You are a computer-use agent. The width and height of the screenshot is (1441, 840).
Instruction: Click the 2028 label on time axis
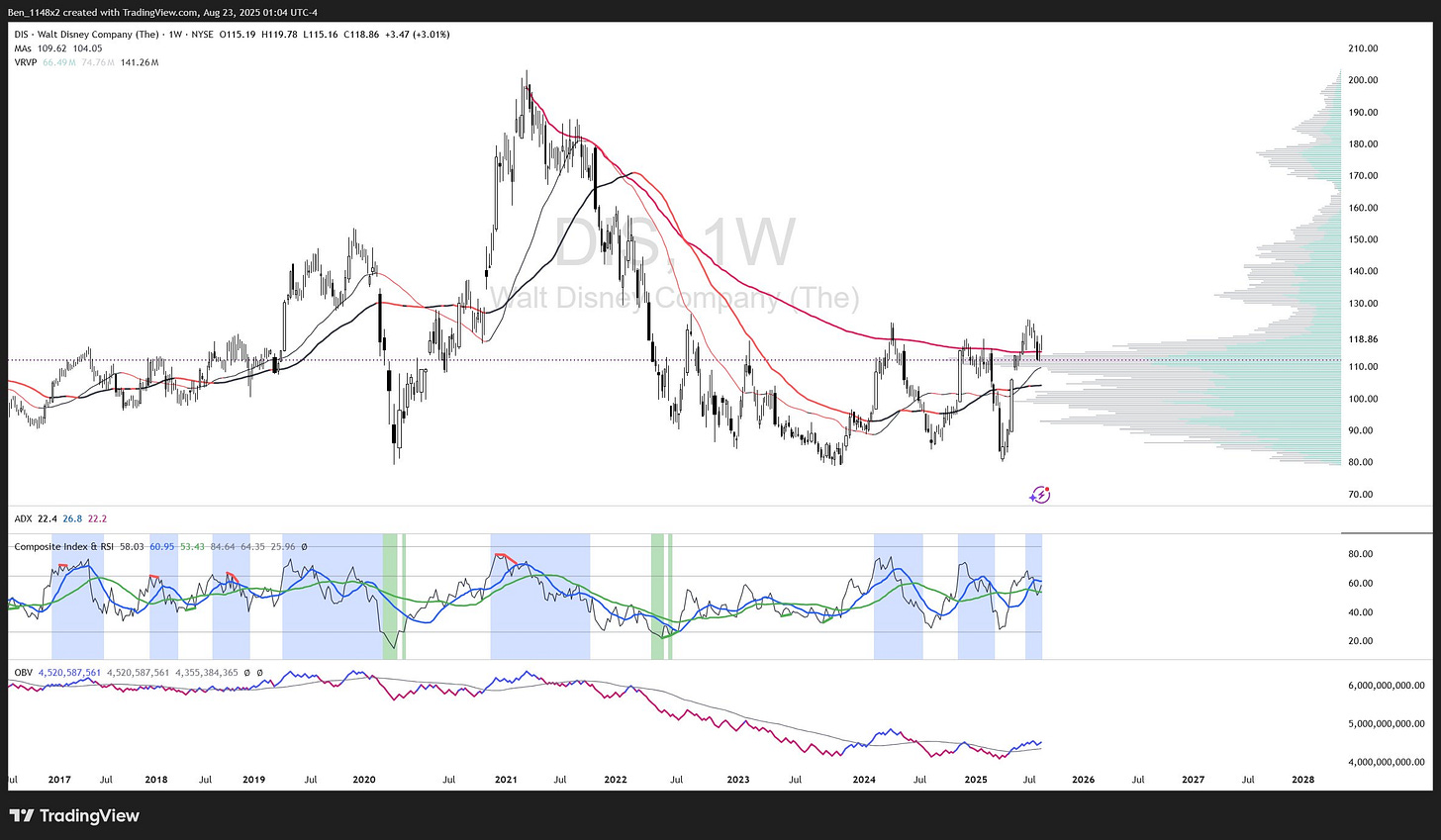point(1303,780)
